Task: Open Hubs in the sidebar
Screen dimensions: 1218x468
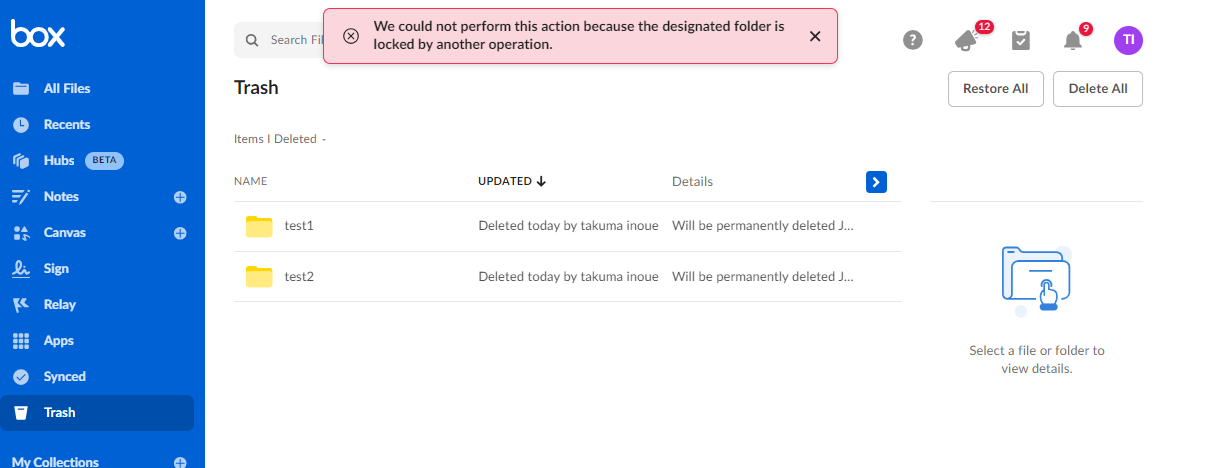Action: coord(59,161)
